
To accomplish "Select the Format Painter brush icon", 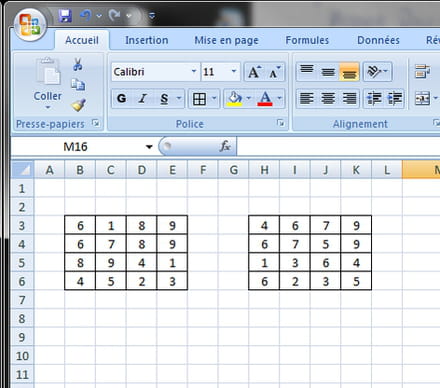I will [78, 105].
